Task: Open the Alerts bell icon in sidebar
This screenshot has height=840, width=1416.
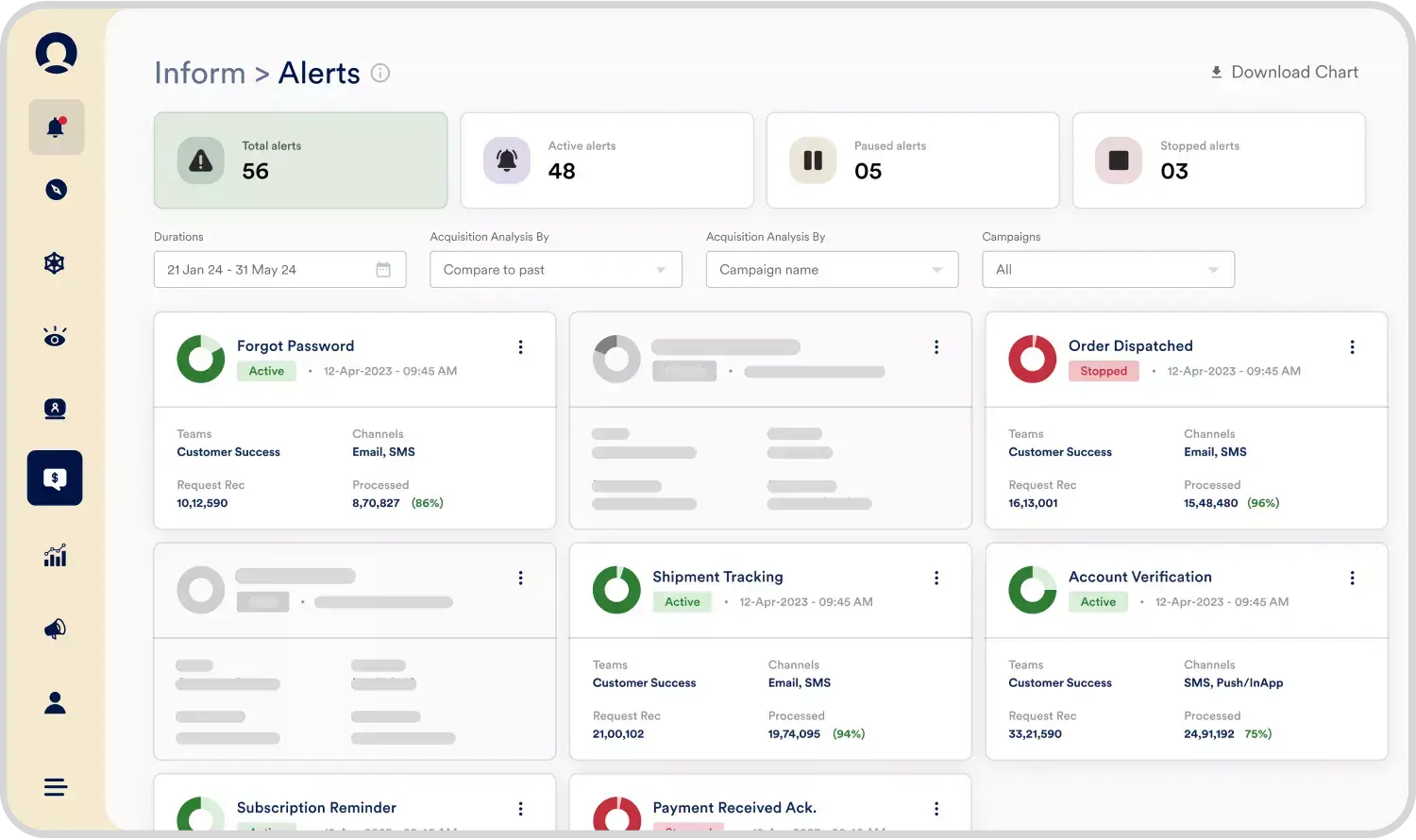Action: tap(56, 126)
